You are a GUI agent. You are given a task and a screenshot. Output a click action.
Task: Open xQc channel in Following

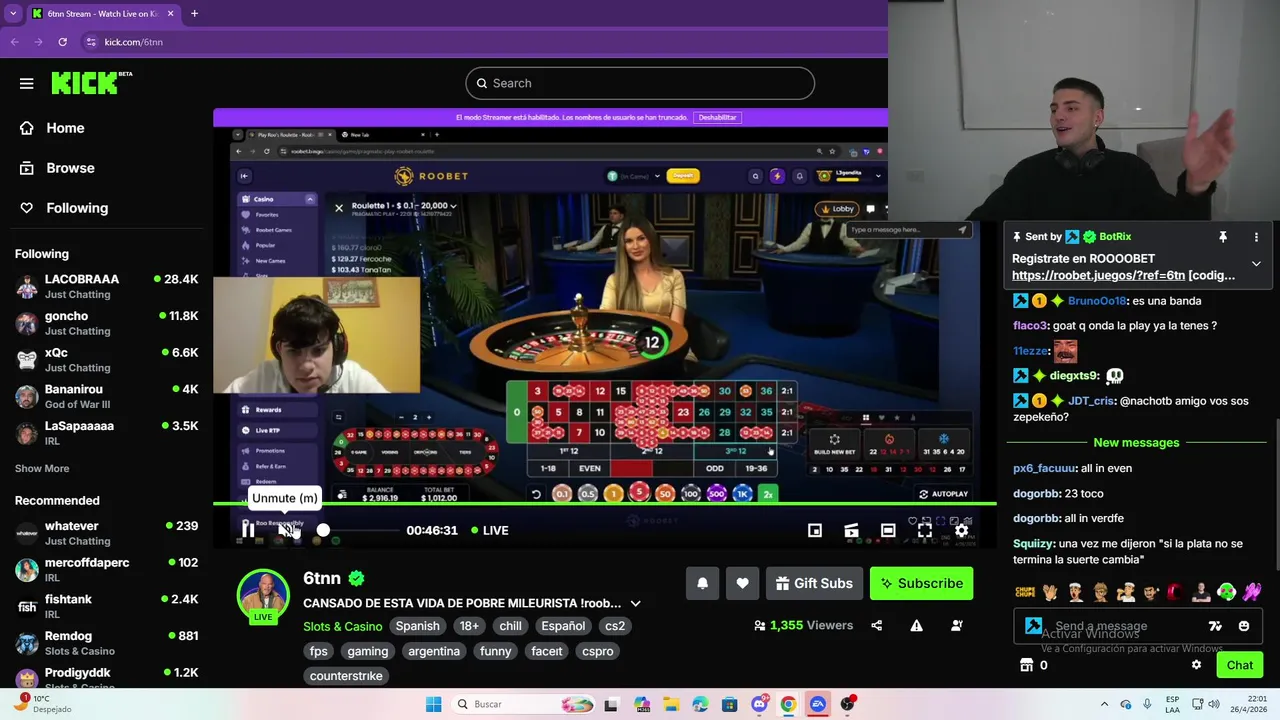click(x=106, y=360)
